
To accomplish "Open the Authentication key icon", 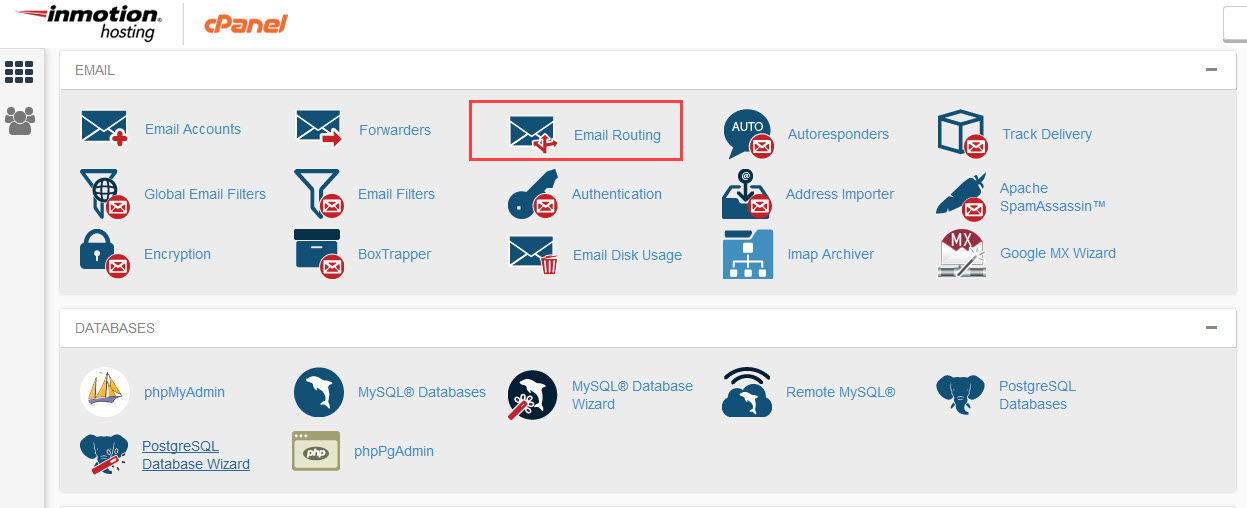I will (532, 194).
